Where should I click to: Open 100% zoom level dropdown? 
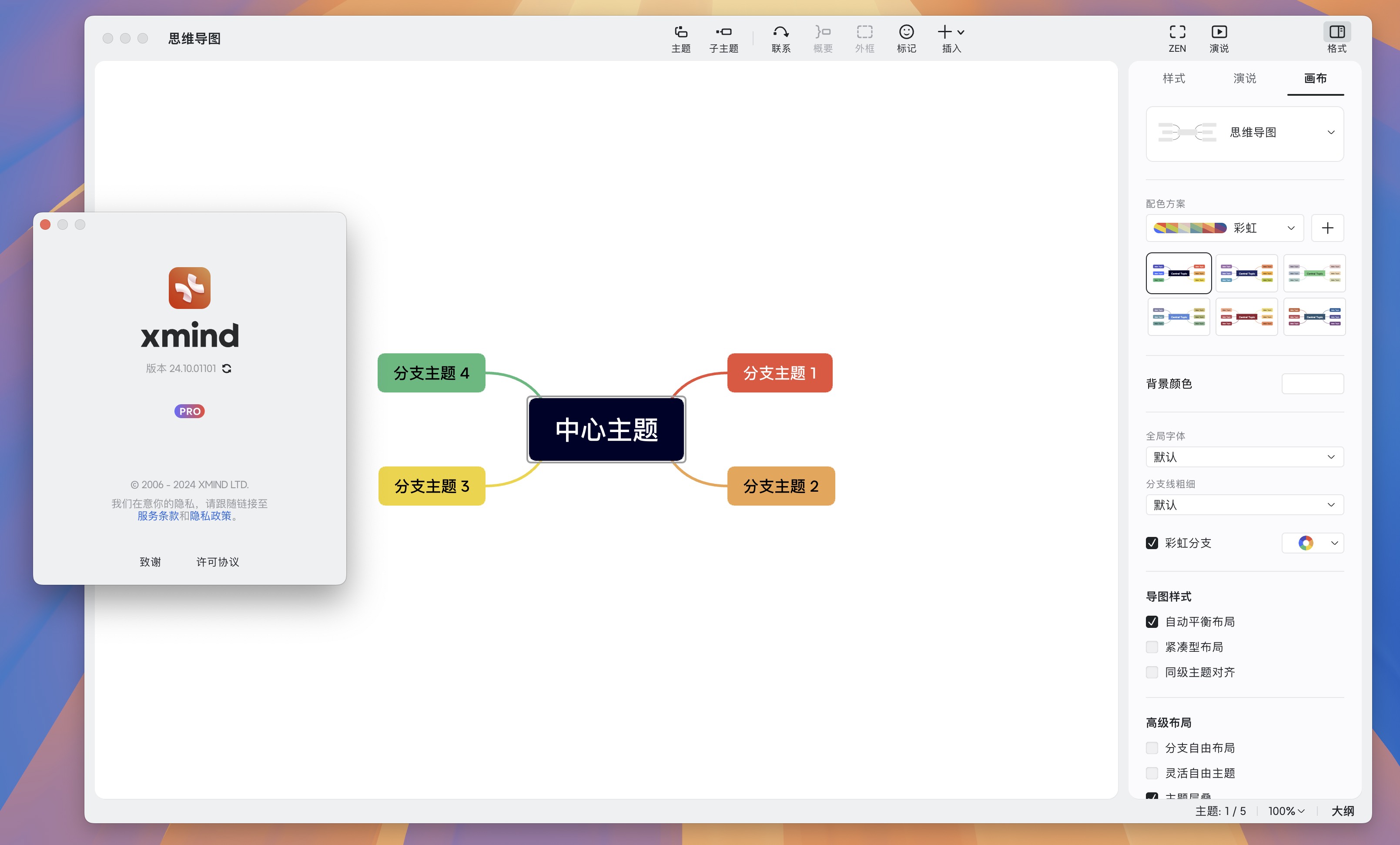click(1286, 811)
